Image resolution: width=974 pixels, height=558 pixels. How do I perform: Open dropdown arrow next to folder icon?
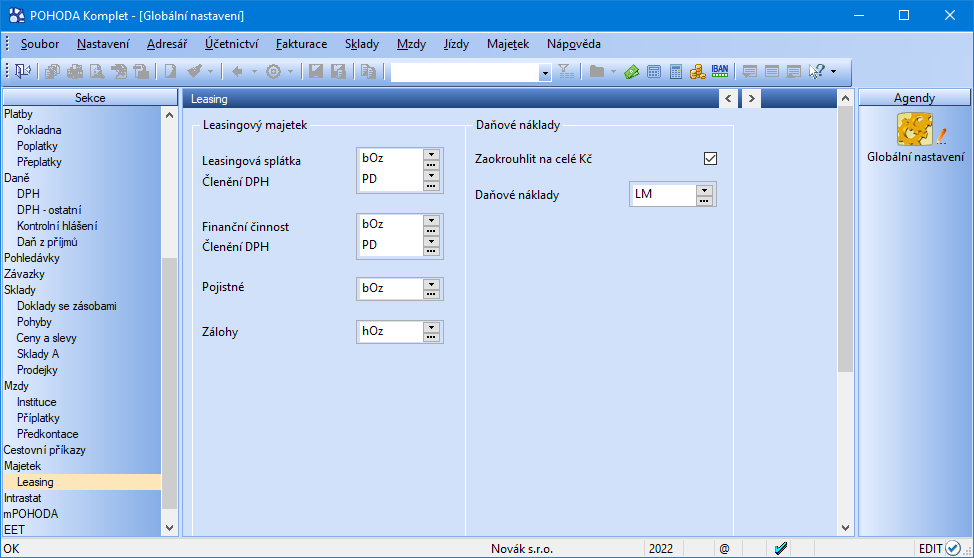click(612, 71)
